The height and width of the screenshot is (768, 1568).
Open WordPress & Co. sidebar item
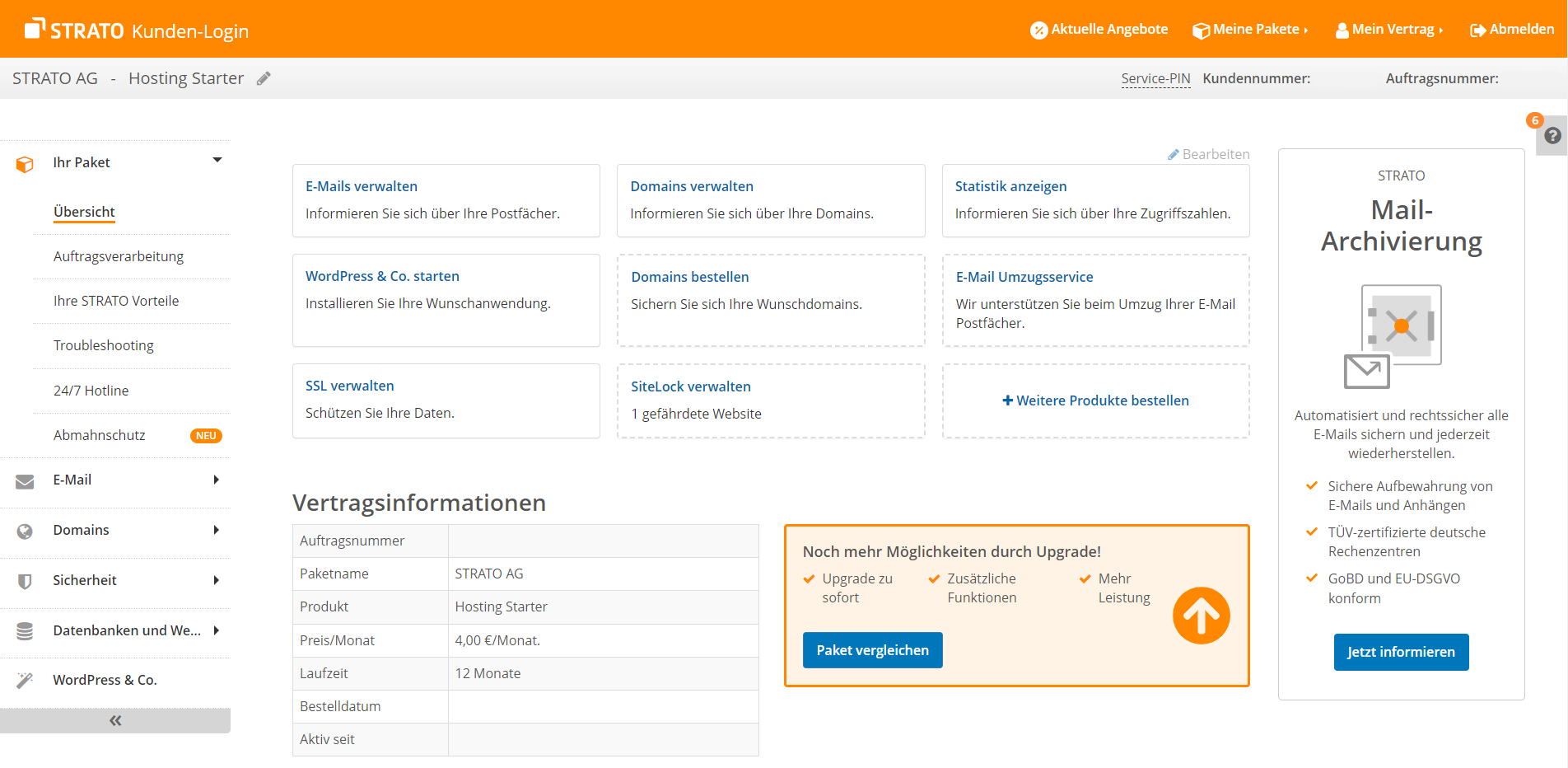pyautogui.click(x=105, y=680)
